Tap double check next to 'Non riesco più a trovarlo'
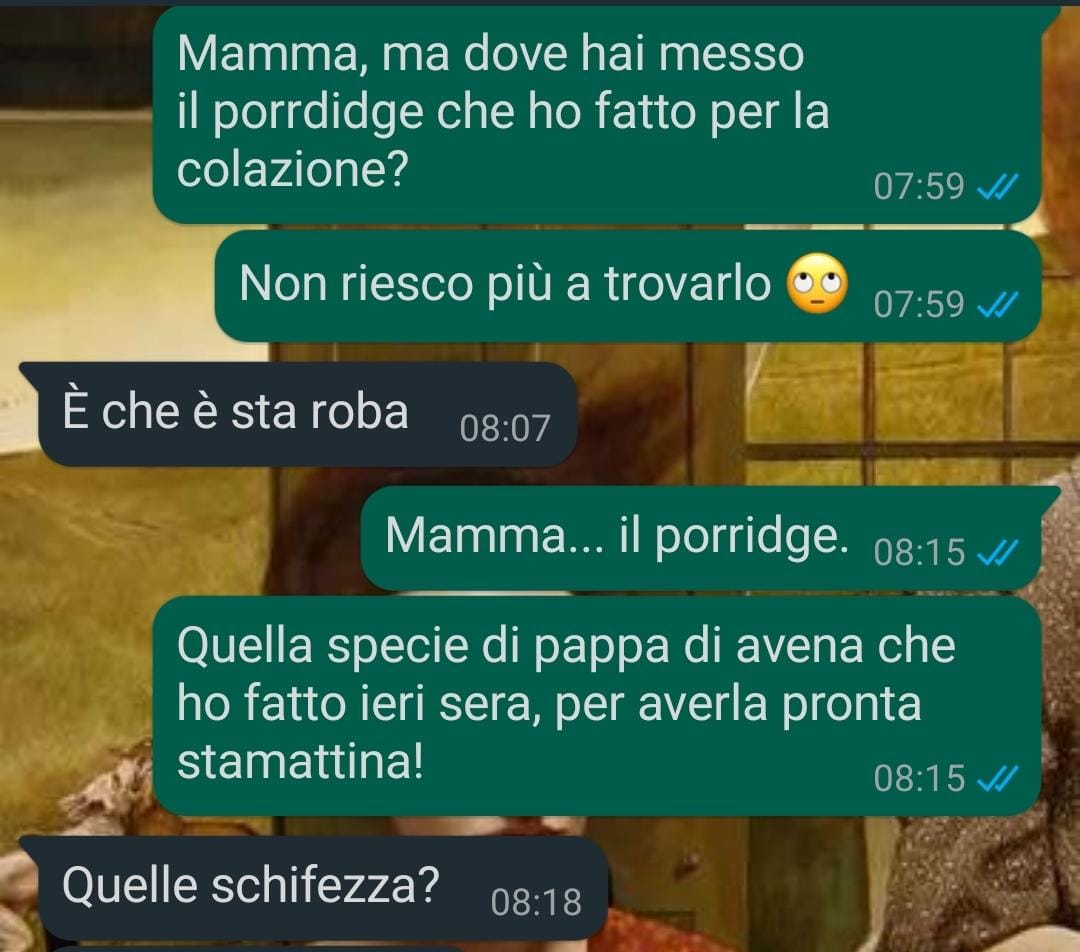This screenshot has width=1080, height=952. [997, 304]
